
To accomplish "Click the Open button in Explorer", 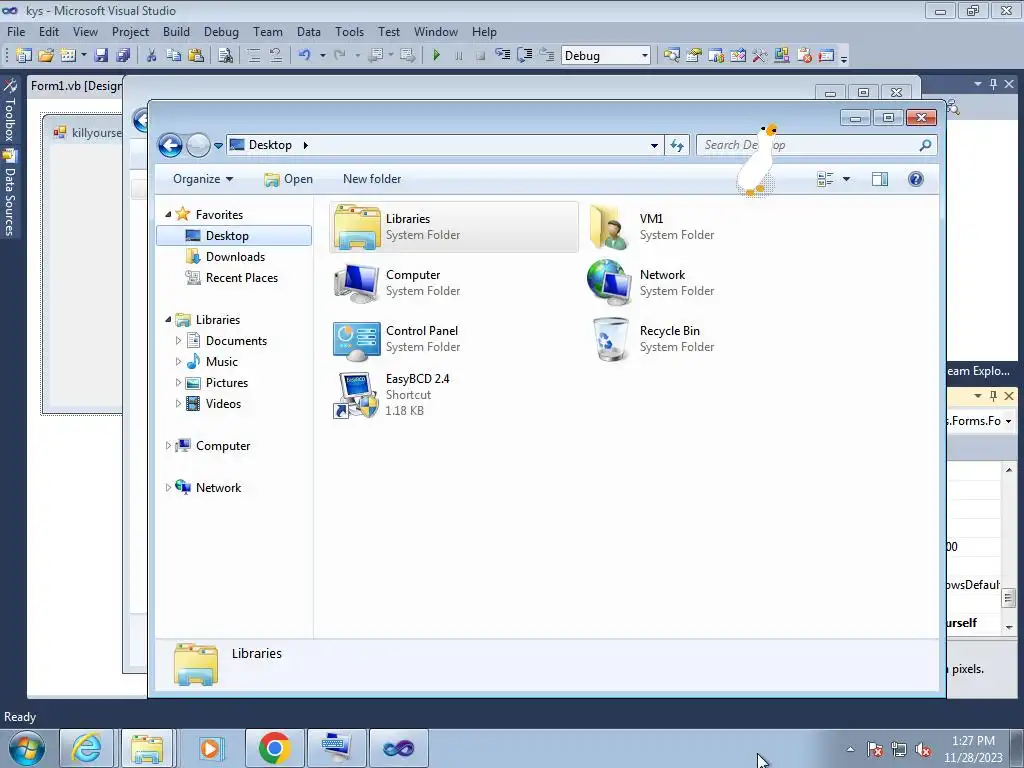I will 289,179.
